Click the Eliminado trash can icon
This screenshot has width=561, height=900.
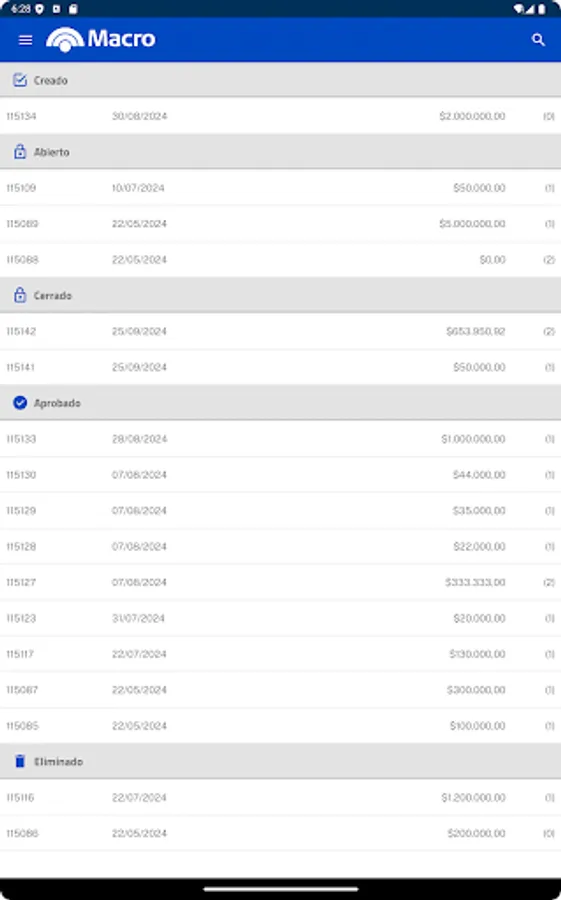20,761
